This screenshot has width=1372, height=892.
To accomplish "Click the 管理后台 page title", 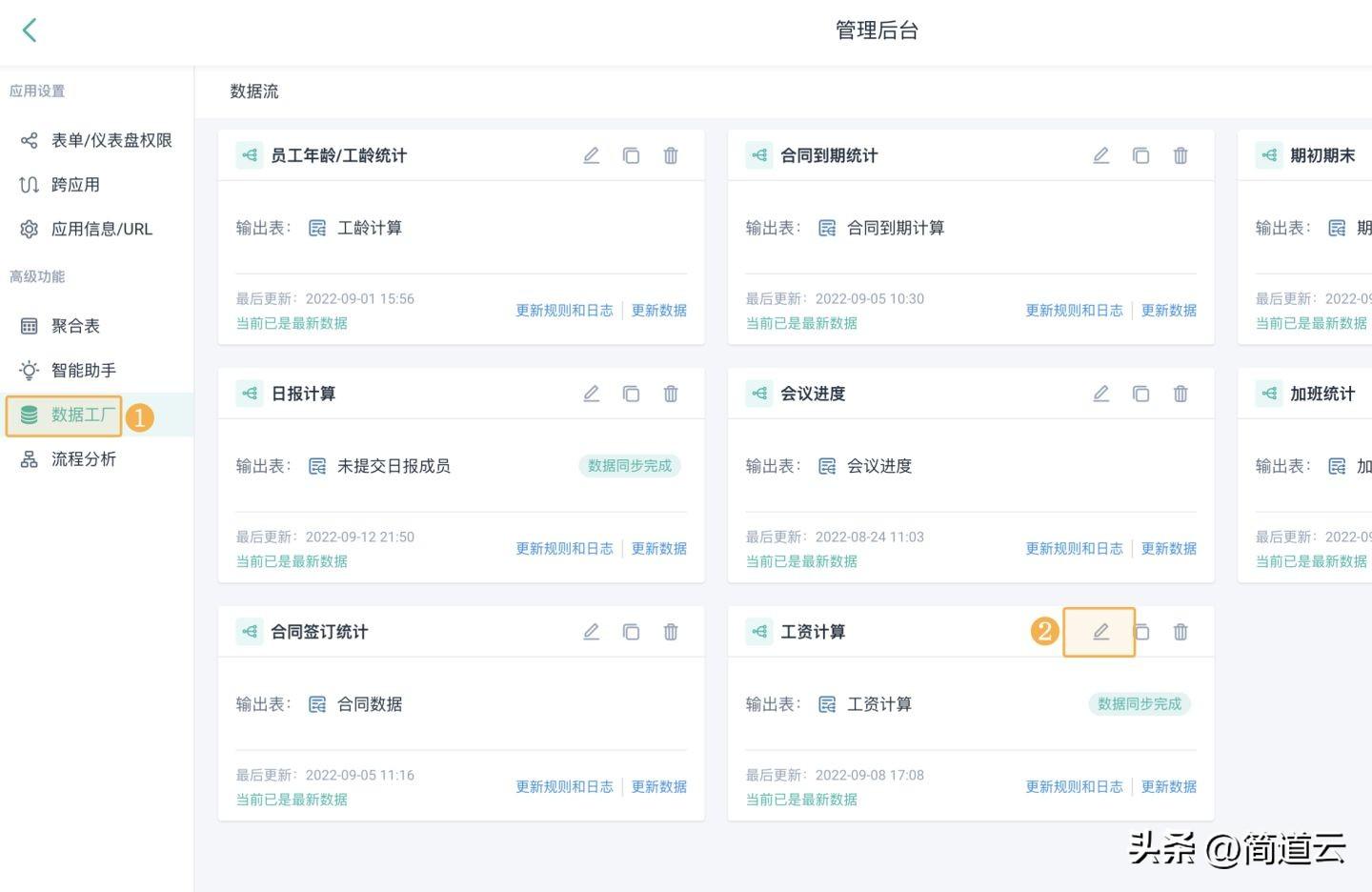I will click(877, 30).
